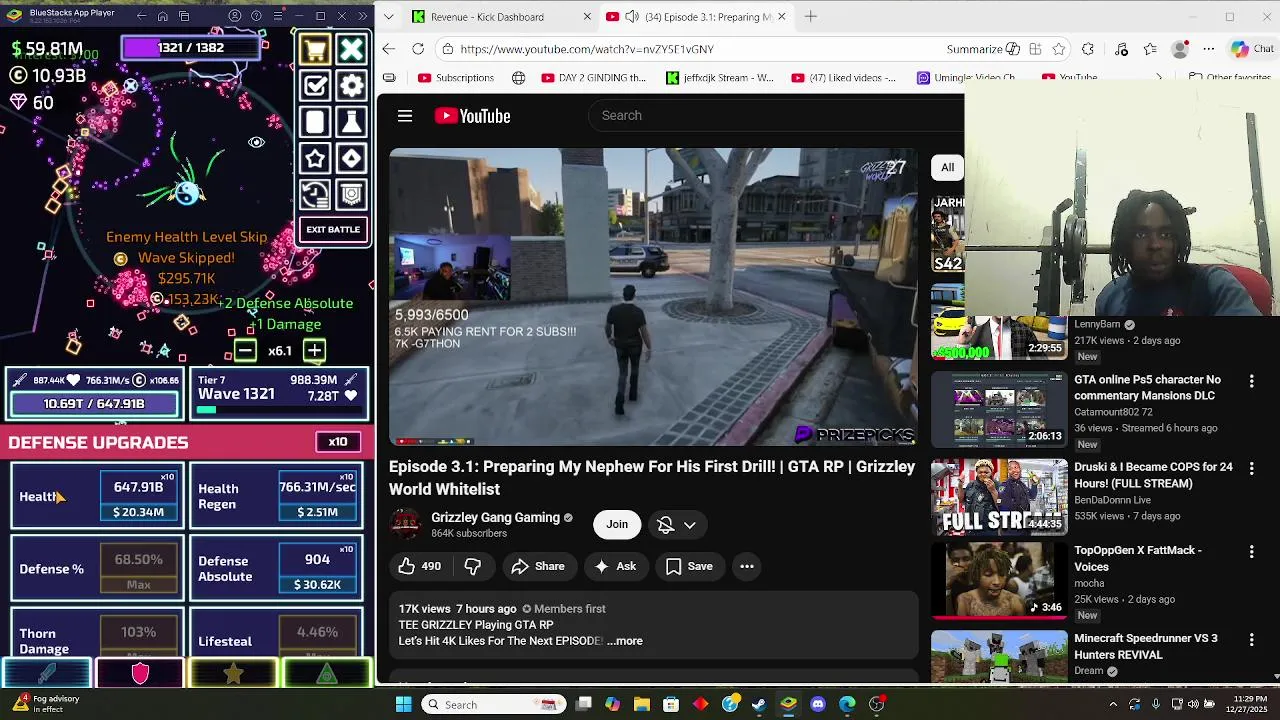The width and height of the screenshot is (1280, 720).
Task: Open YouTube guide hamburger menu
Action: click(405, 116)
